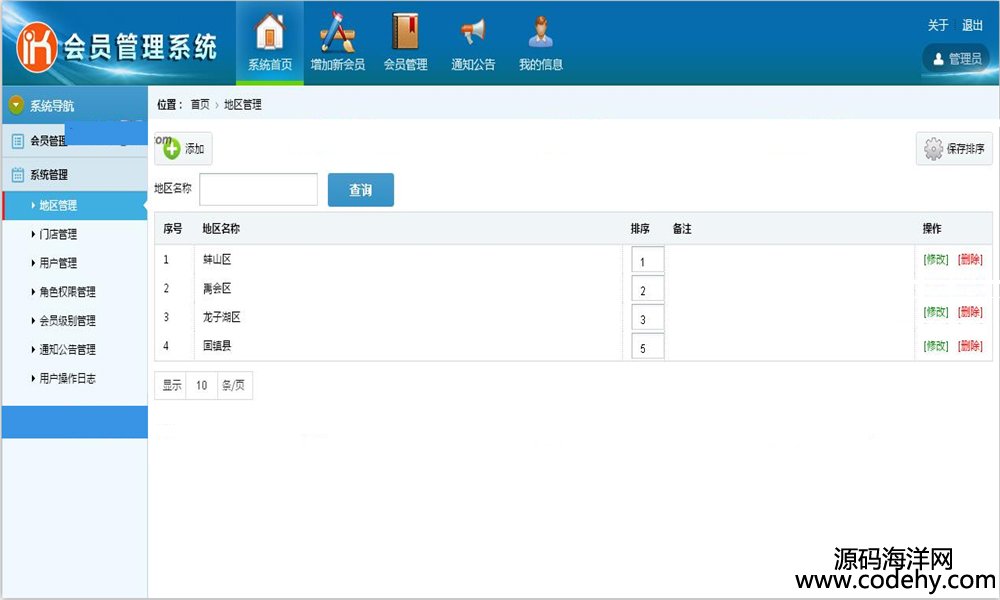The width and height of the screenshot is (1000, 600).
Task: Collapse the 系统管理 sidebar section
Action: click(x=75, y=175)
